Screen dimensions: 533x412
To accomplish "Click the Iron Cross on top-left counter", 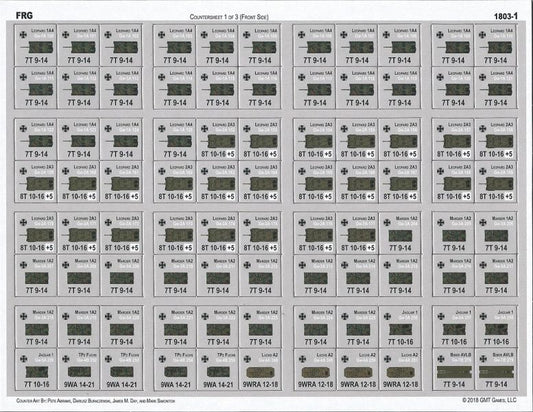I will [x=23, y=34].
